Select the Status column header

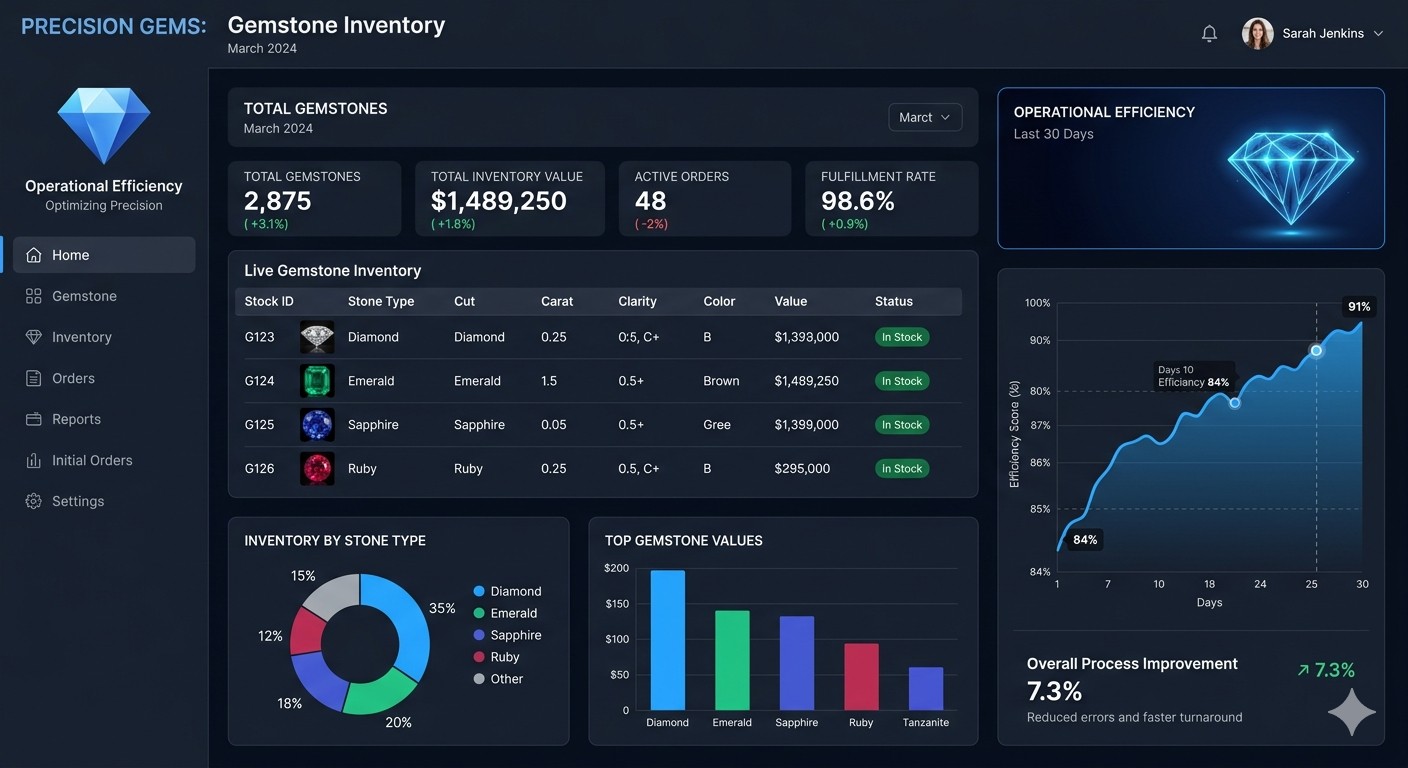click(893, 301)
